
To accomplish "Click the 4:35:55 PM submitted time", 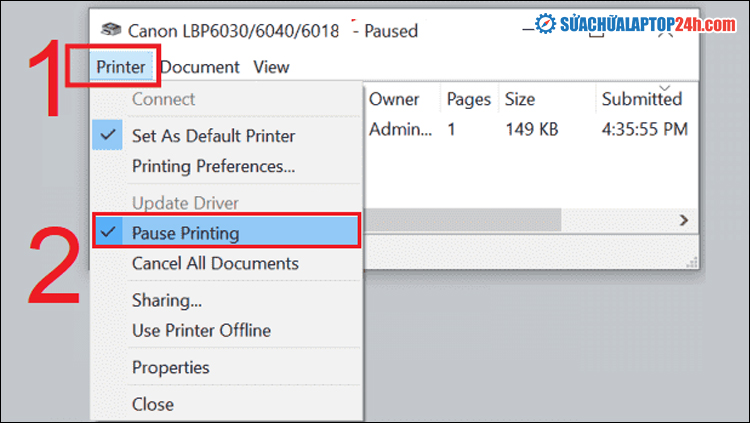I will point(645,129).
